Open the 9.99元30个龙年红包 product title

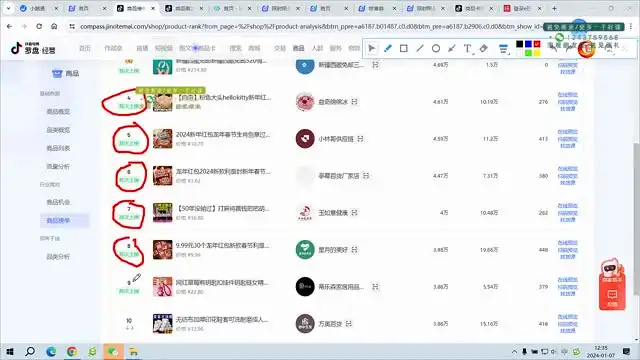click(223, 245)
